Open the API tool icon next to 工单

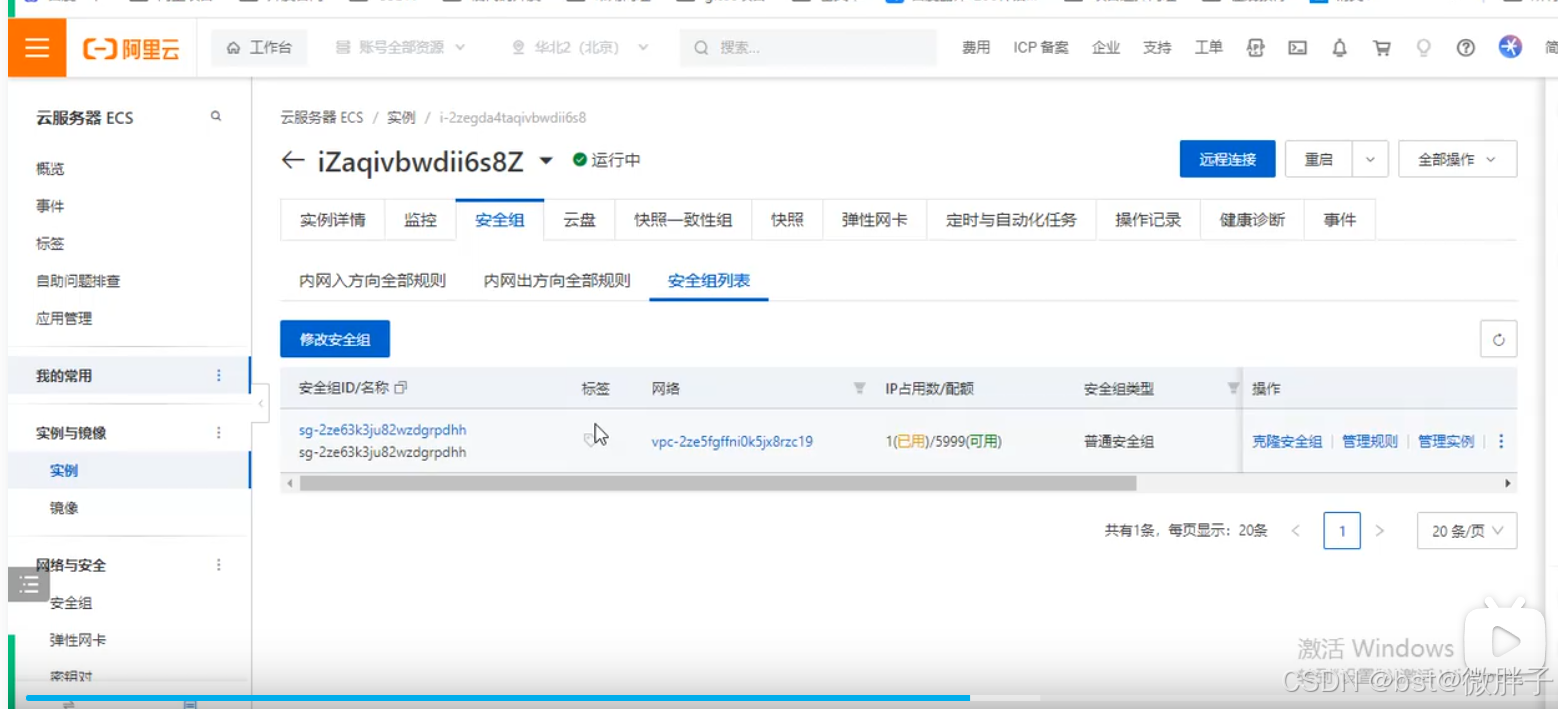tap(1255, 47)
